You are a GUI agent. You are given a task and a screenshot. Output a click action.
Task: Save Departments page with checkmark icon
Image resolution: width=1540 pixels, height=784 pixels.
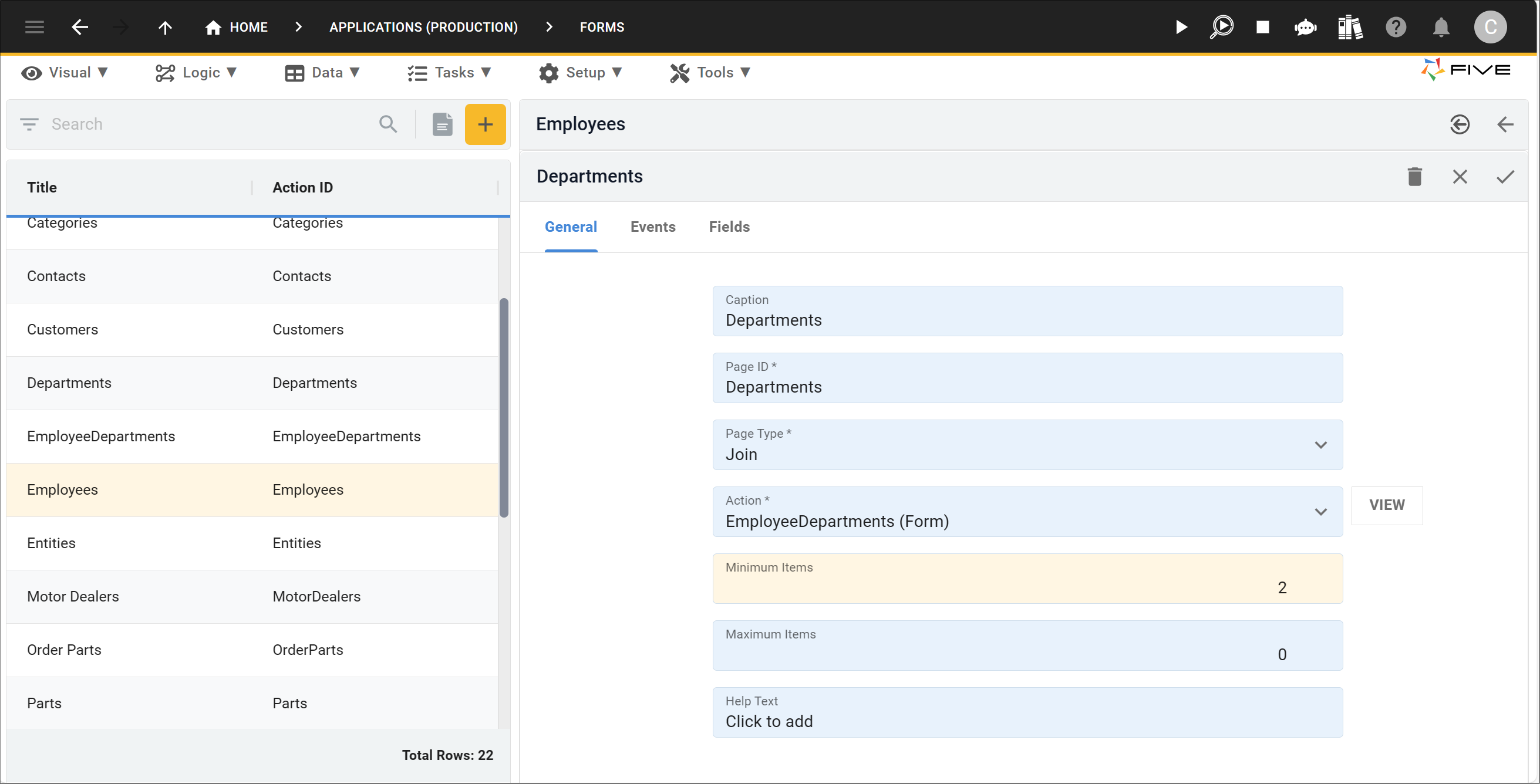1505,176
